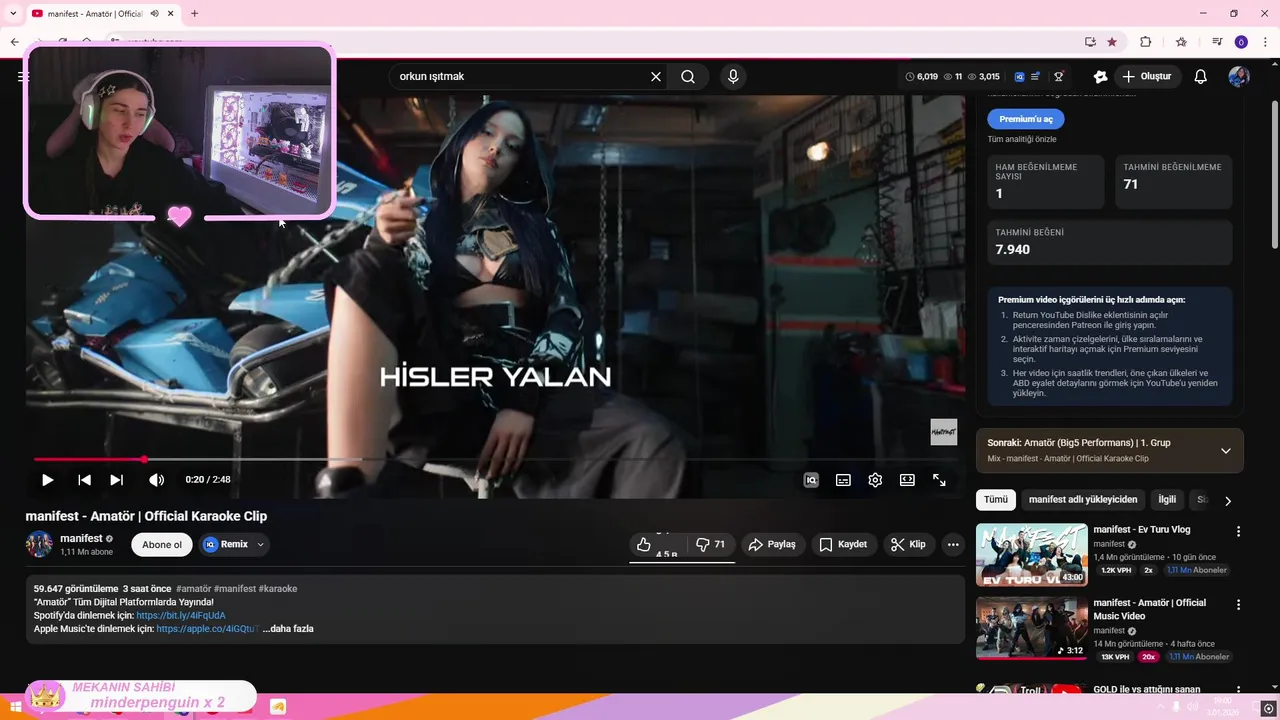The width and height of the screenshot is (1280, 720).
Task: Open the tab search dropdown in Chrome
Action: tap(13, 13)
